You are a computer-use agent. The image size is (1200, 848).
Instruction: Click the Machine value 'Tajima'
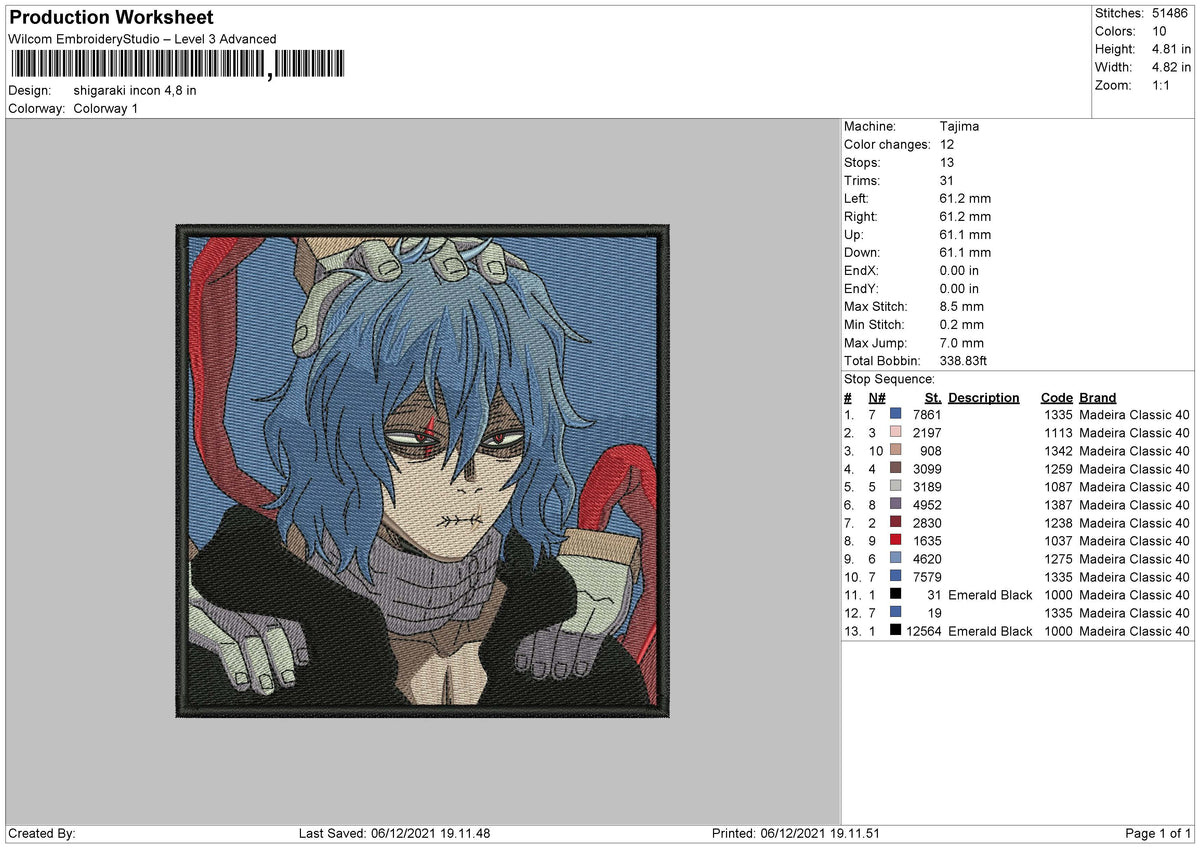(x=958, y=126)
